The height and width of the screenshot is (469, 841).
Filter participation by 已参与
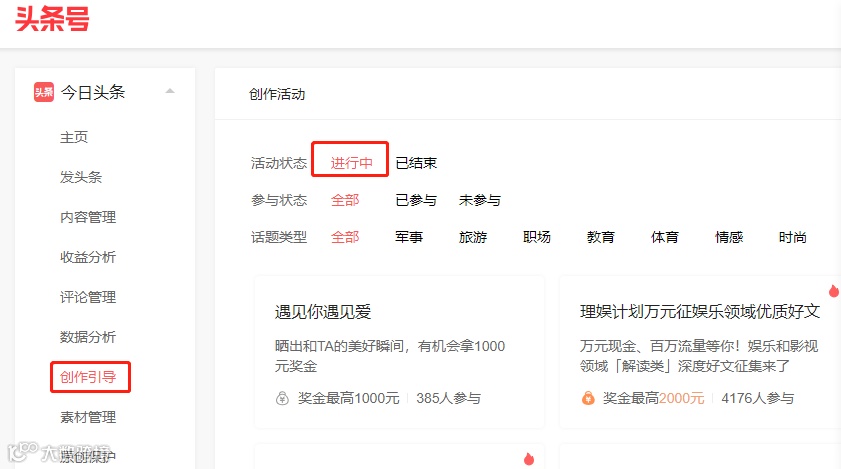416,200
